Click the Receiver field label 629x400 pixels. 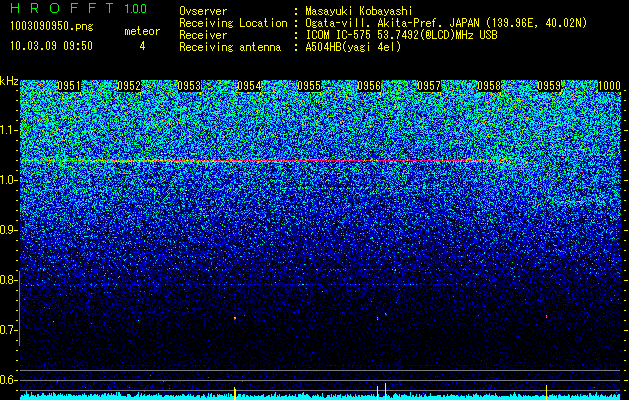click(203, 35)
